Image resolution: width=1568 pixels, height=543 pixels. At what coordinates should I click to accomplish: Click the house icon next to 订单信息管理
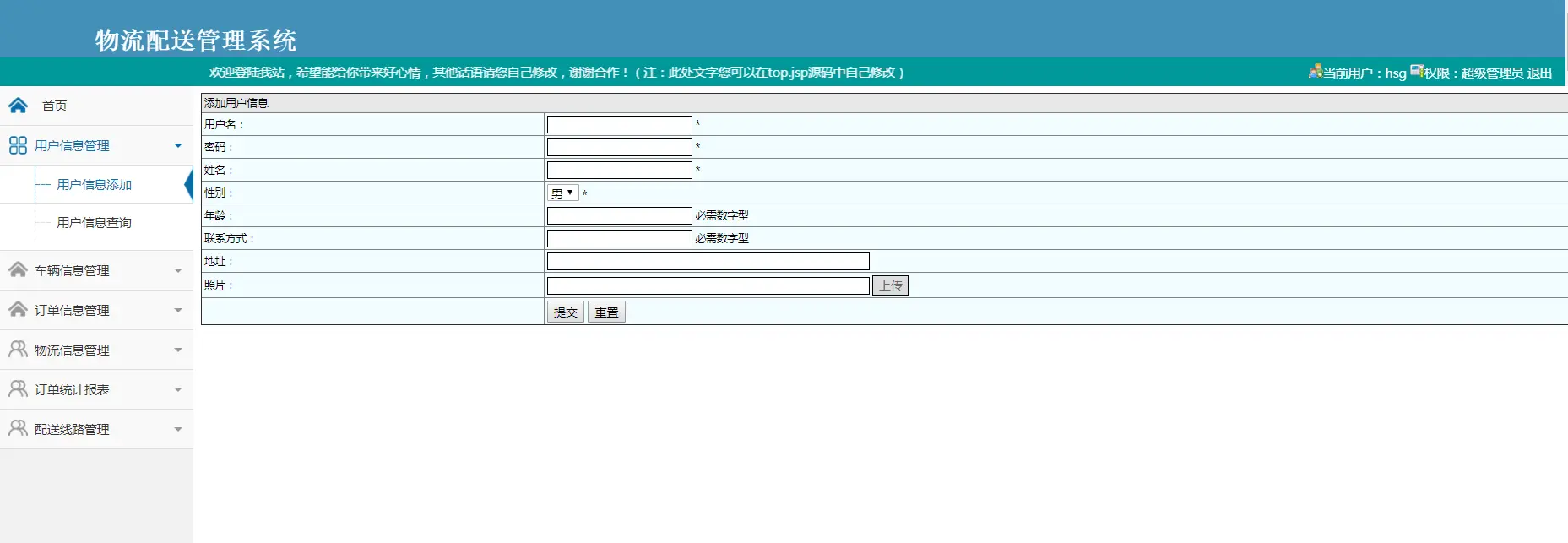point(18,309)
